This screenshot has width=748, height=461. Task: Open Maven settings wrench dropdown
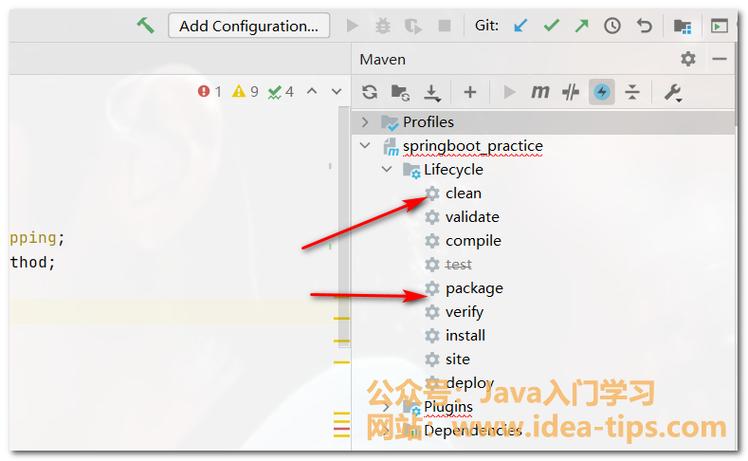pos(672,92)
